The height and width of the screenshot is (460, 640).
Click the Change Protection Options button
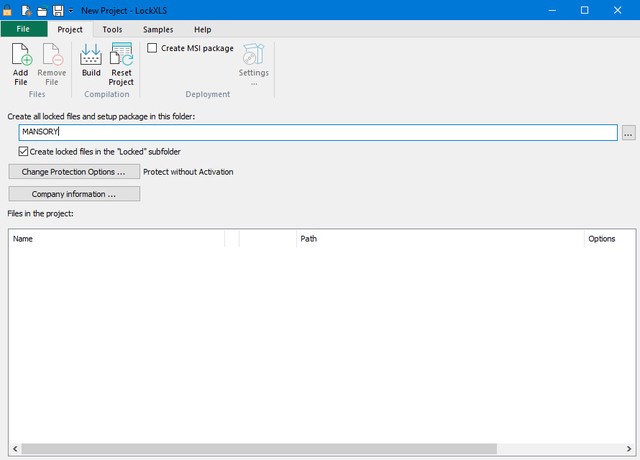click(x=74, y=172)
